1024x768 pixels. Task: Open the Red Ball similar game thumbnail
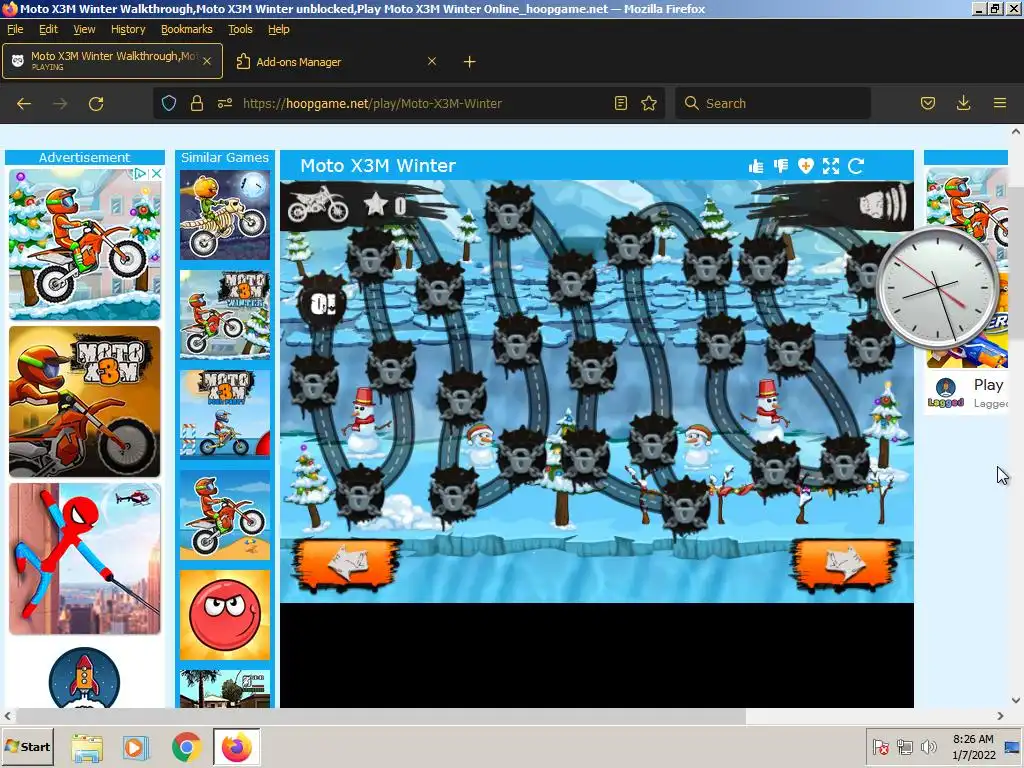(225, 615)
